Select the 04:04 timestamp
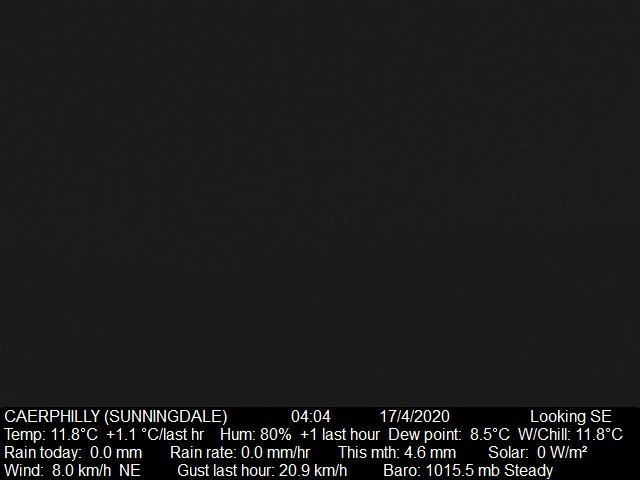Screen dimensions: 640x480 coord(311,417)
